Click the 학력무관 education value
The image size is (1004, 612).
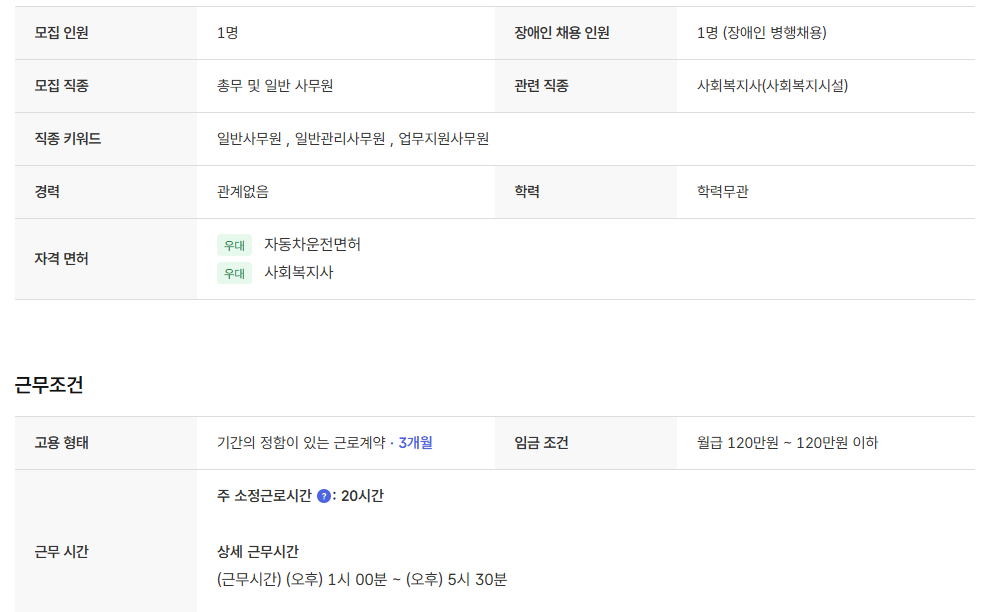point(722,192)
